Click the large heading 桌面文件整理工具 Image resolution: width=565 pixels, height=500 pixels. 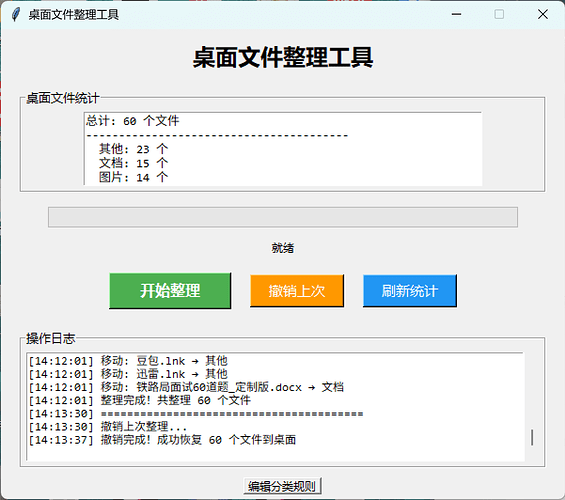coord(283,58)
